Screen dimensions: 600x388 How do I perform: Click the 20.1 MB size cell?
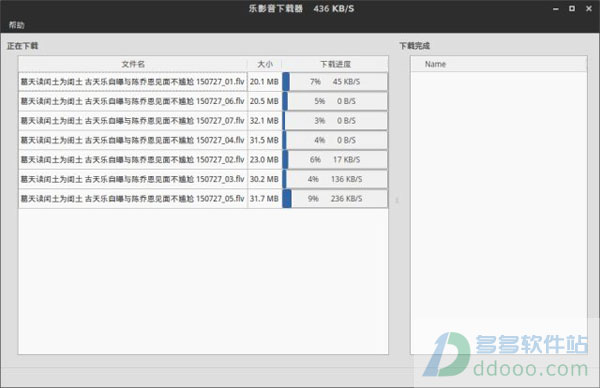pos(264,82)
